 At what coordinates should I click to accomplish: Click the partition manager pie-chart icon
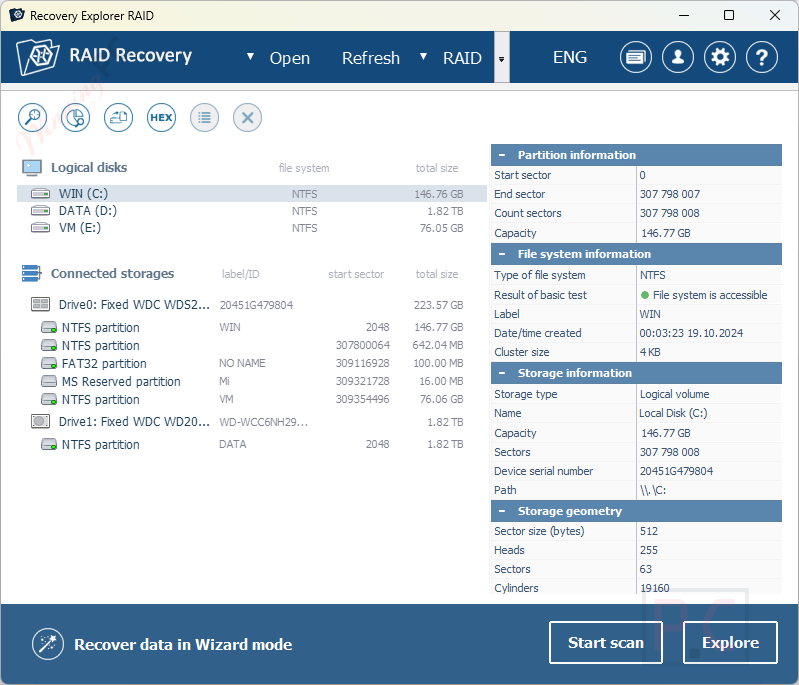[x=75, y=118]
